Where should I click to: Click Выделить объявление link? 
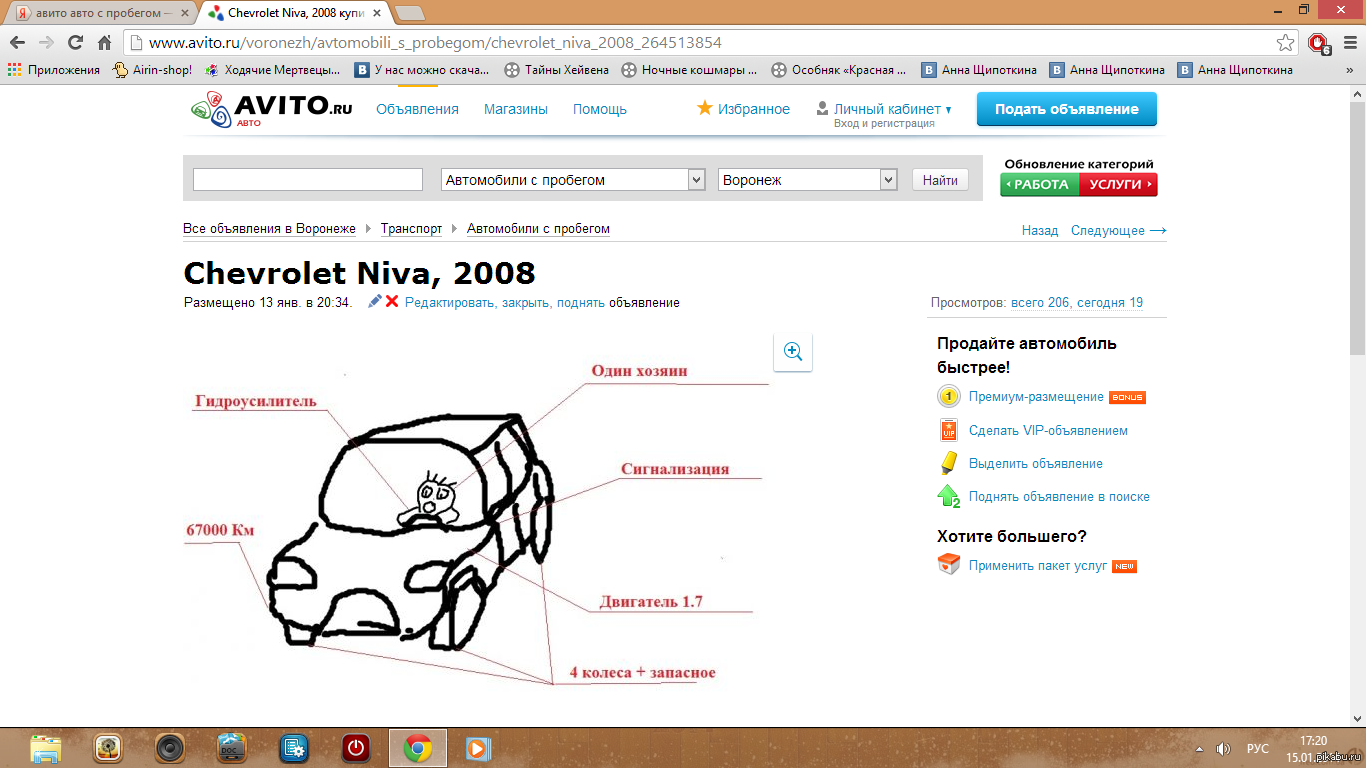pyautogui.click(x=1036, y=463)
